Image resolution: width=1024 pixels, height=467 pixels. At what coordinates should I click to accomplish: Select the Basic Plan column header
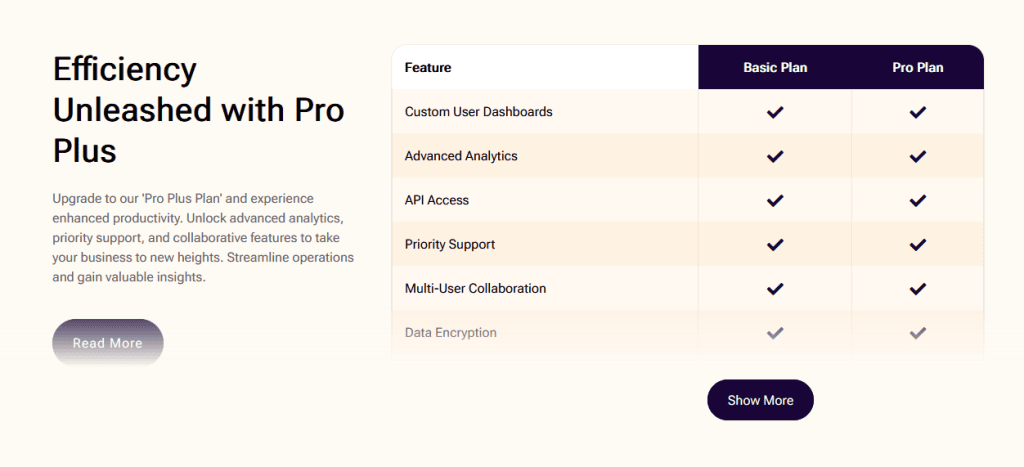[775, 68]
